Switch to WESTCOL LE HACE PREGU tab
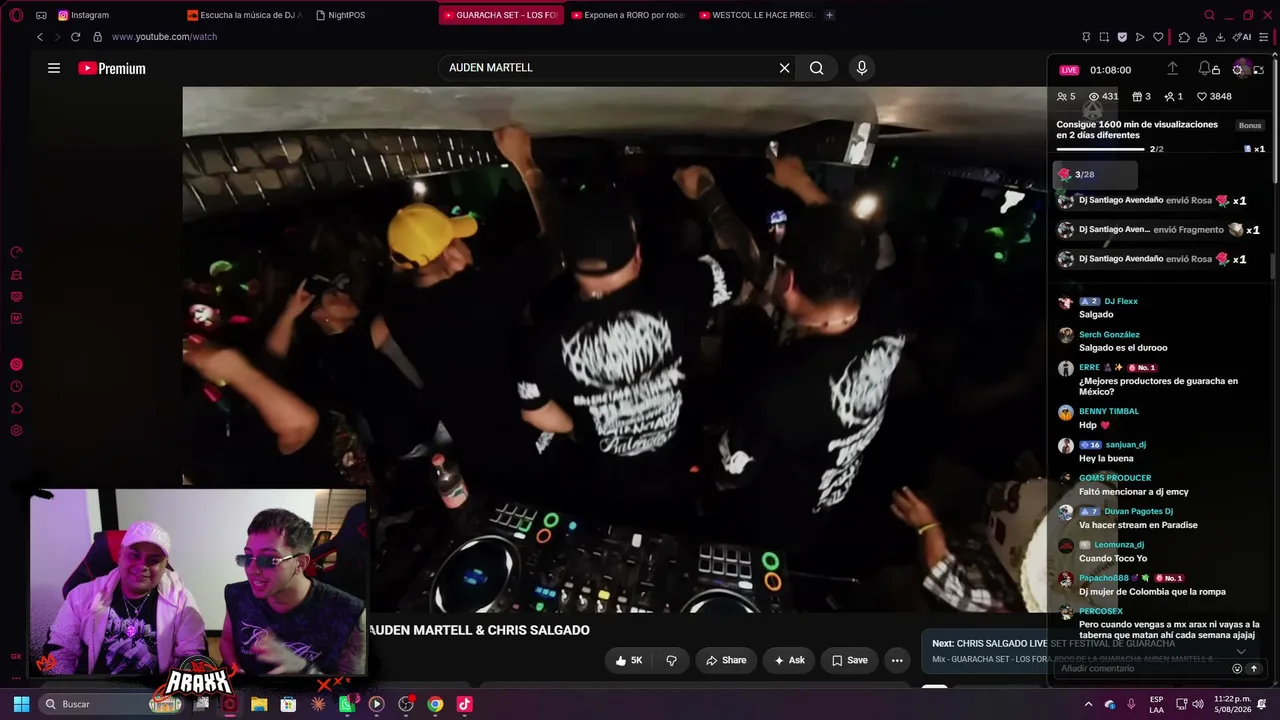1280x720 pixels. (757, 15)
